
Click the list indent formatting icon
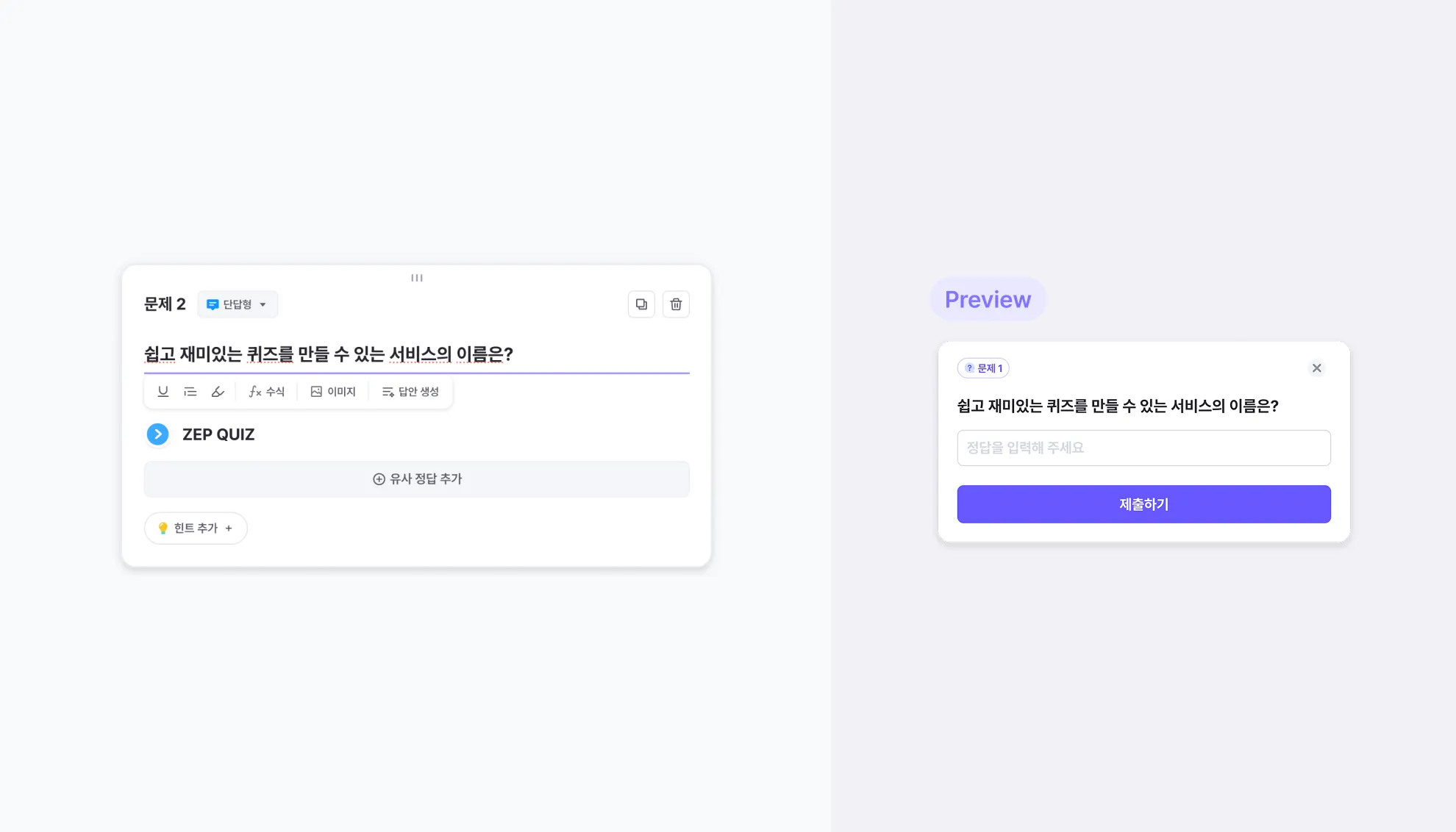pos(190,392)
